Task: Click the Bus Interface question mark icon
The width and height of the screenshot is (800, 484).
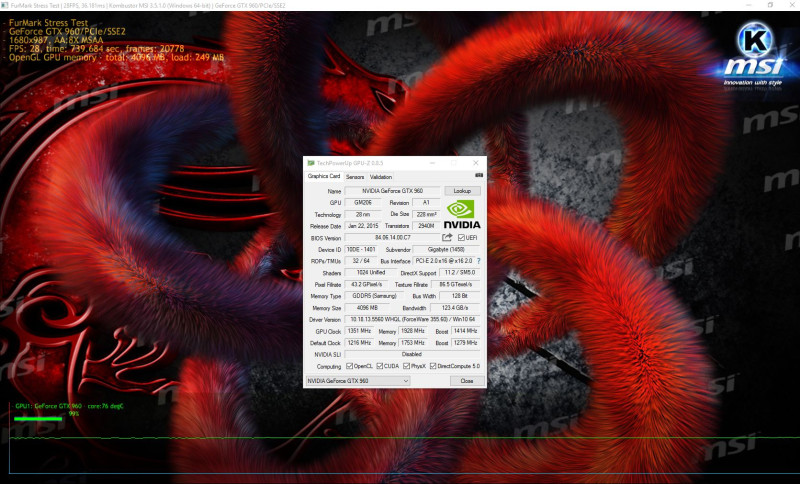Action: pos(479,261)
